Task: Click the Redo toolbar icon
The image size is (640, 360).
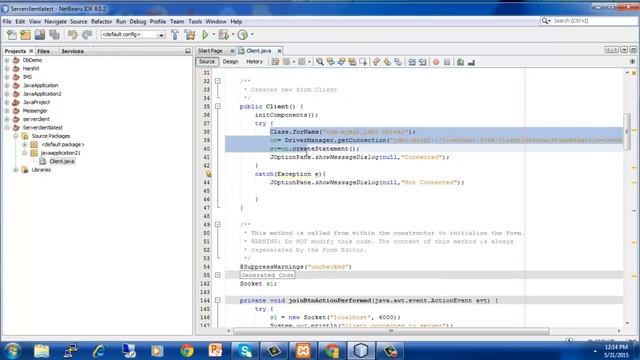Action: pyautogui.click(x=87, y=35)
